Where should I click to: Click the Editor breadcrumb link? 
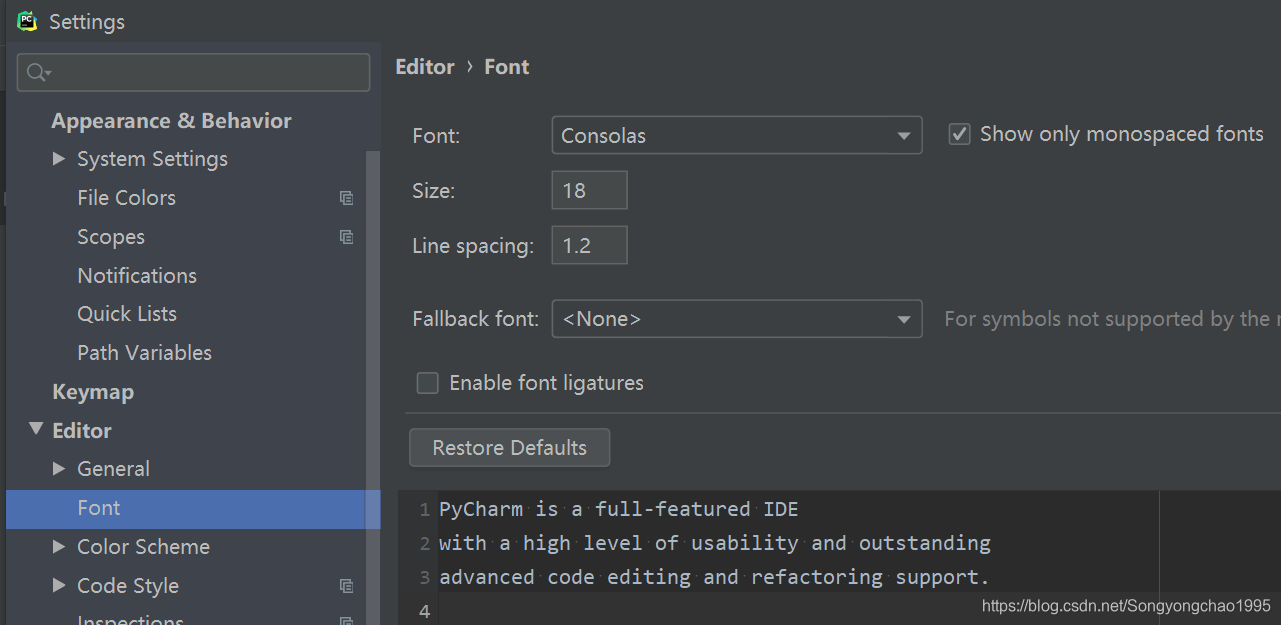point(425,67)
